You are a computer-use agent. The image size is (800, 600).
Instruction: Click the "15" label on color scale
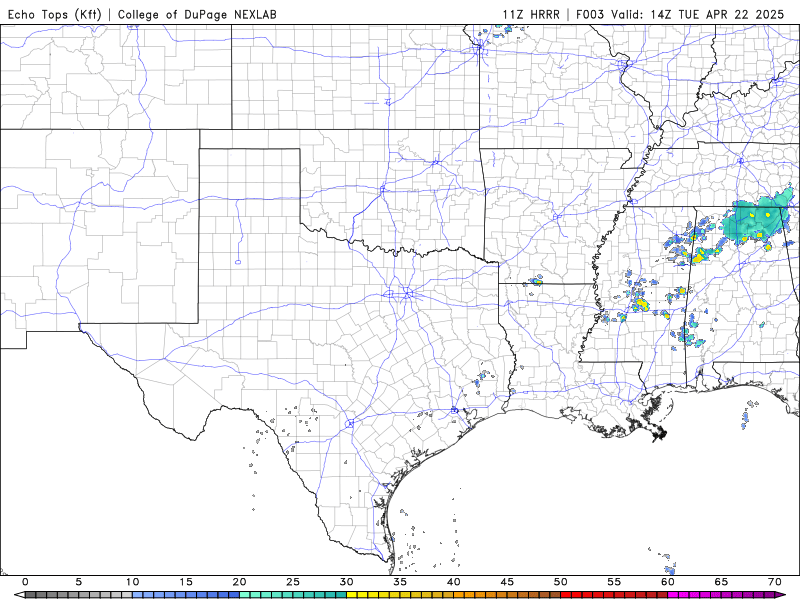click(186, 582)
